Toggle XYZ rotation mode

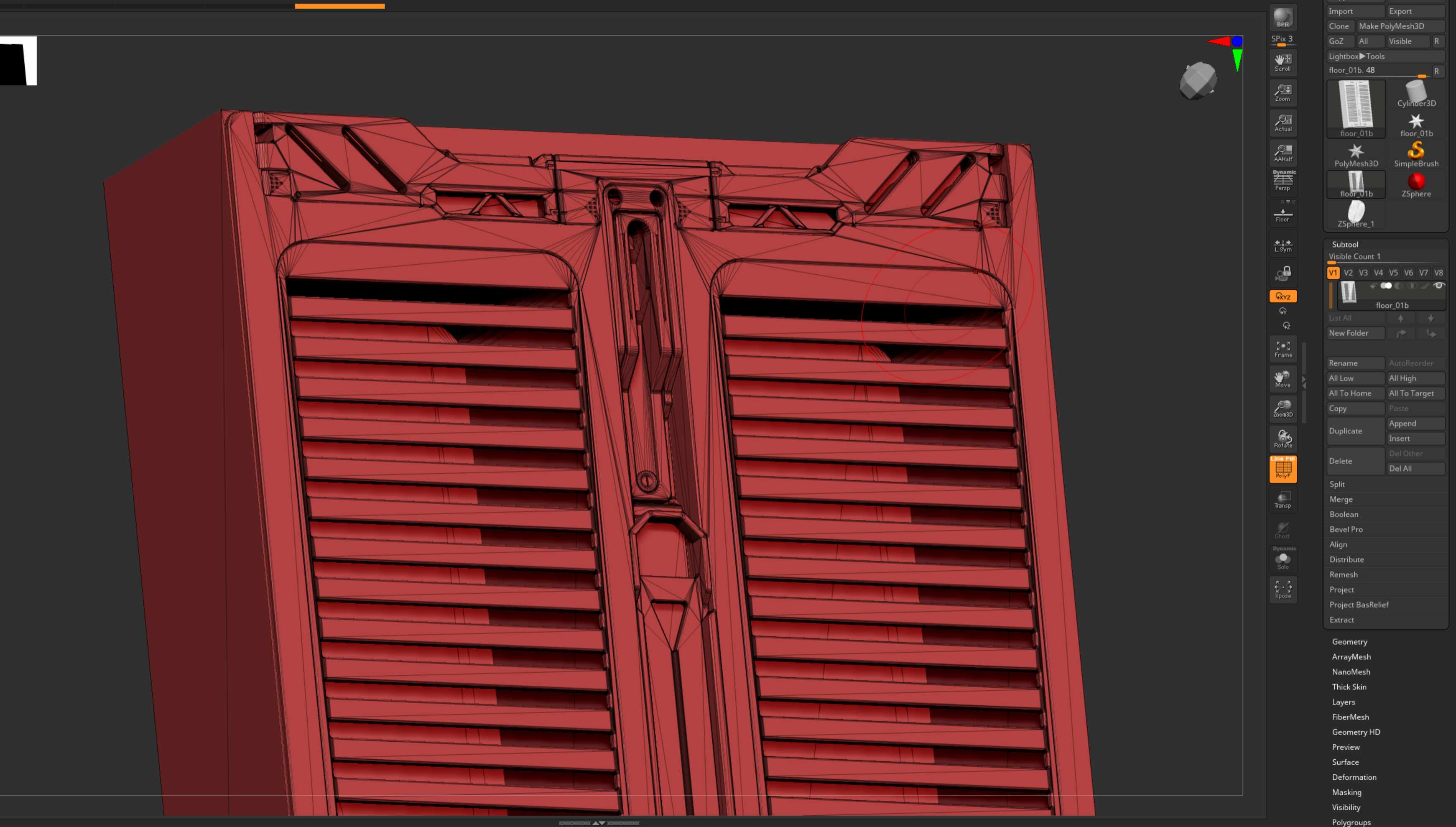[x=1282, y=296]
